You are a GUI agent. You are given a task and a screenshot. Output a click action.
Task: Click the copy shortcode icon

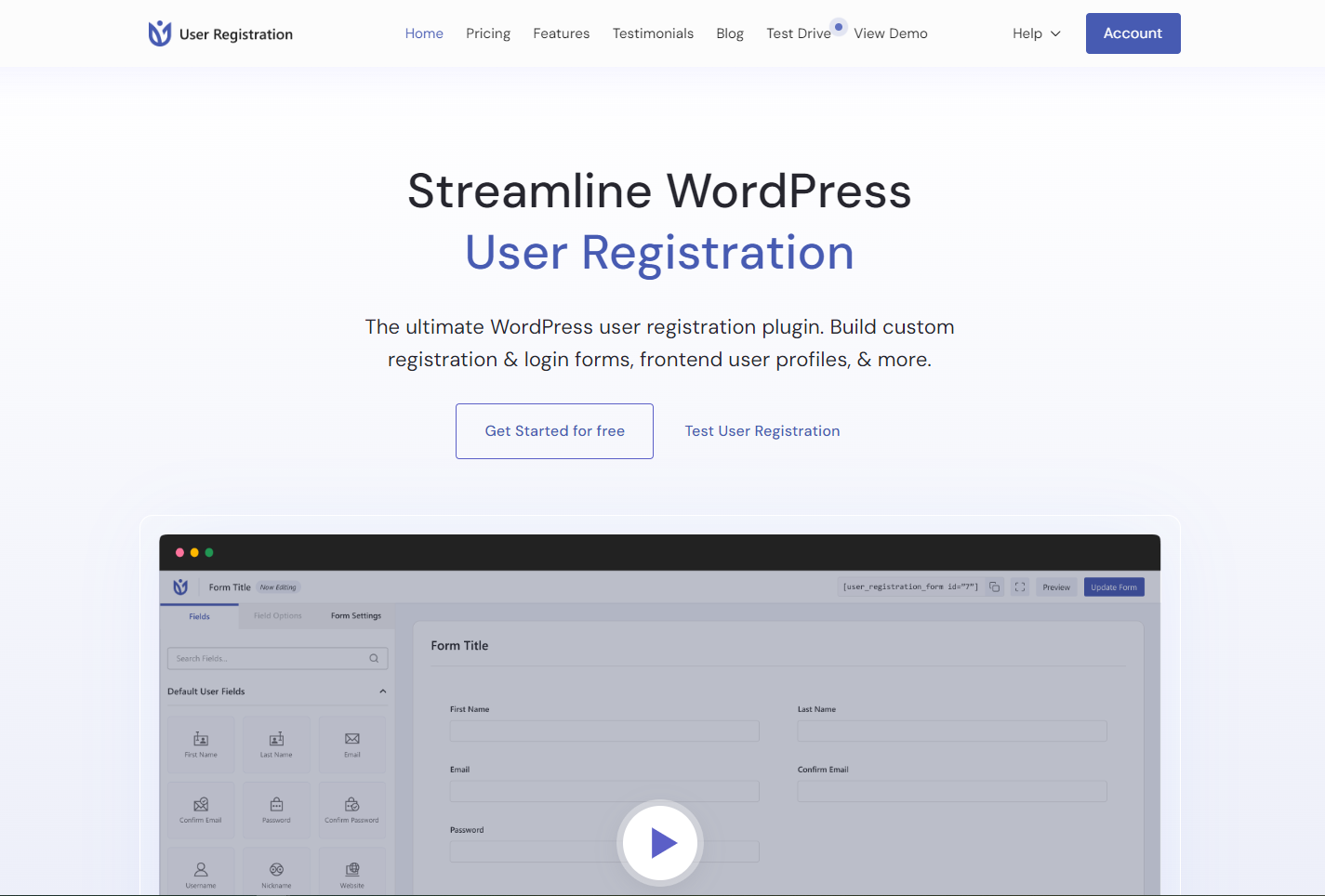click(x=995, y=586)
